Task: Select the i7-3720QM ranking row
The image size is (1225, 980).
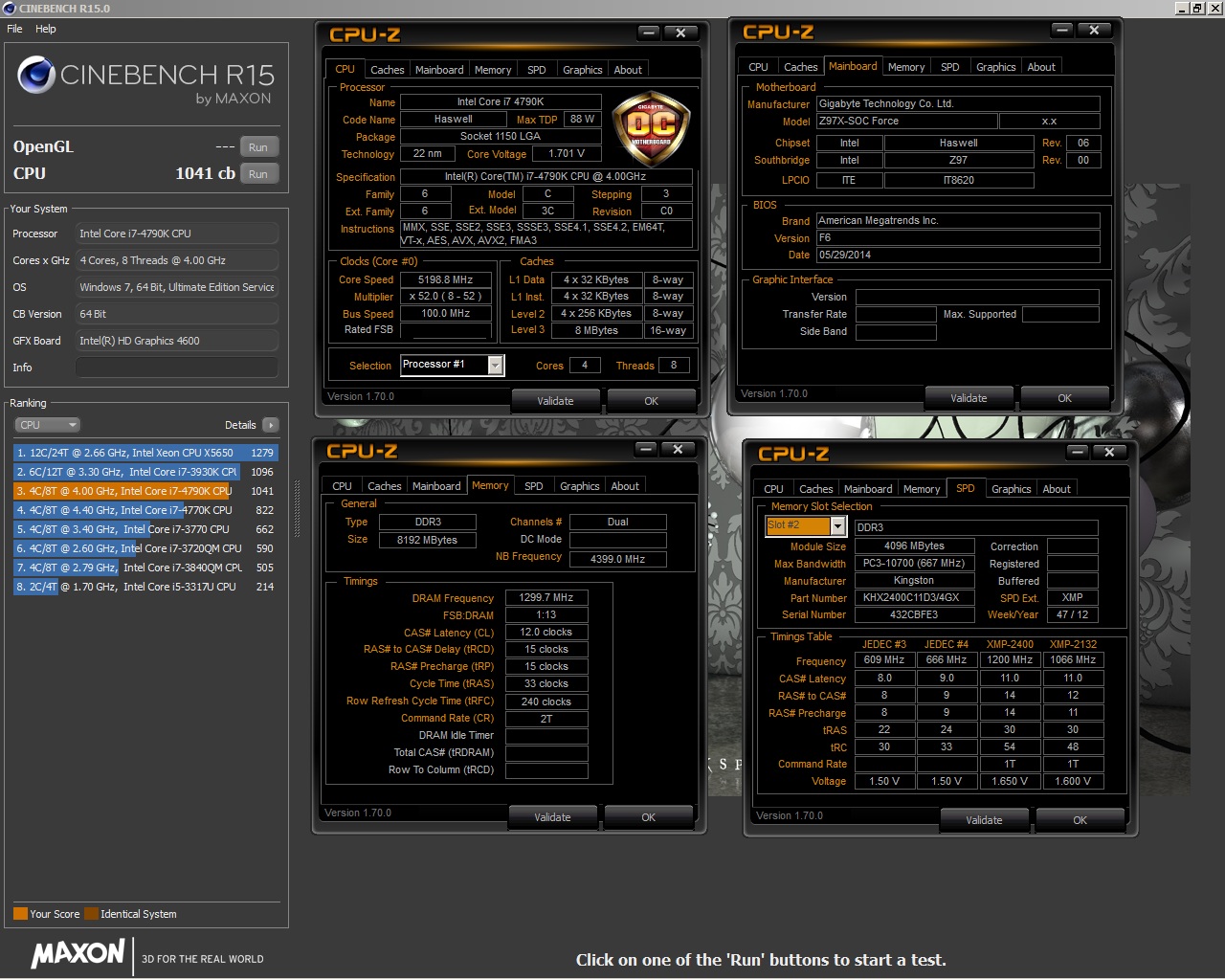Action: (145, 548)
